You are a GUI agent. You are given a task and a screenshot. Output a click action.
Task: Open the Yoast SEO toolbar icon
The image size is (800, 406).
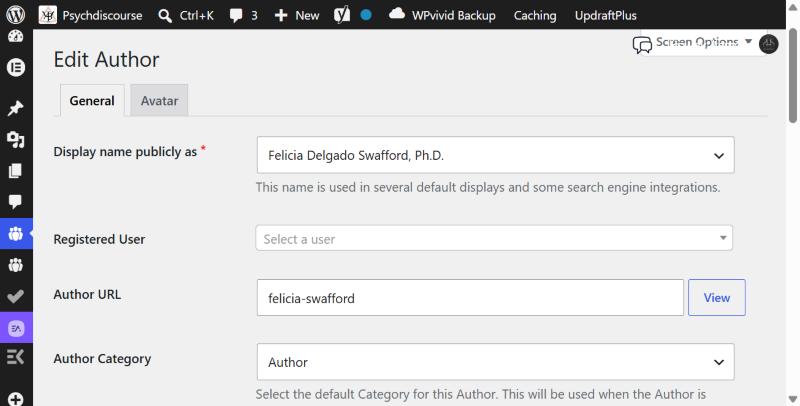point(342,15)
